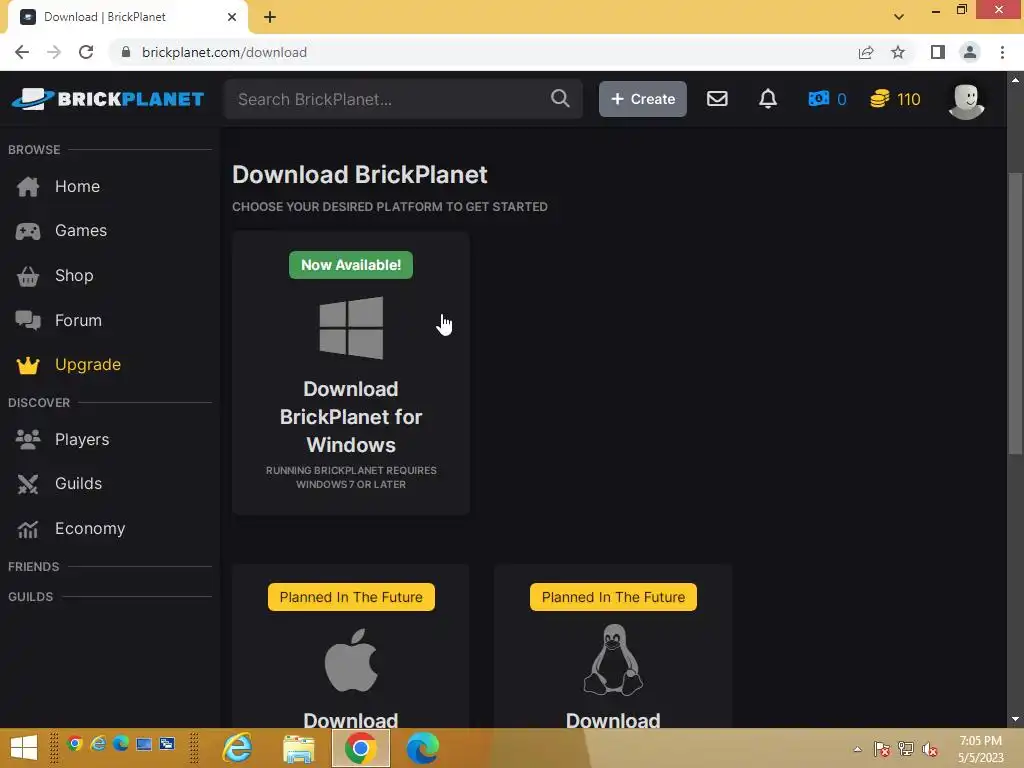The height and width of the screenshot is (768, 1024).
Task: Open a new browser tab
Action: [x=270, y=17]
